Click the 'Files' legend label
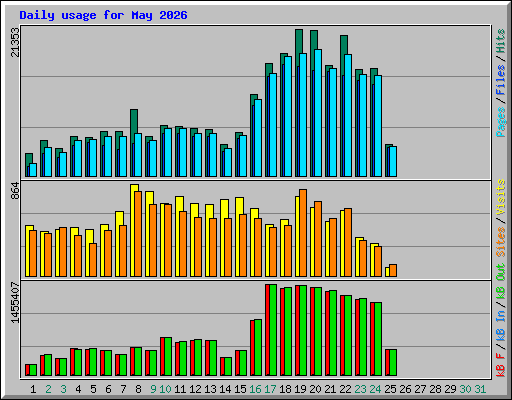The width and height of the screenshot is (512, 400). coord(500,80)
